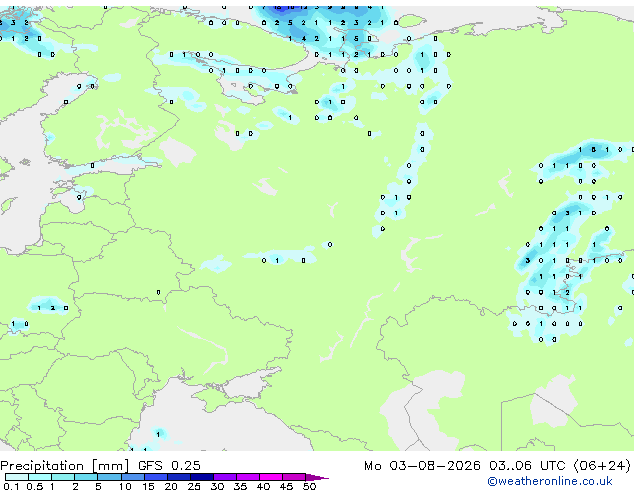
Task: Click the legend tick label '50'
Action: point(309,486)
